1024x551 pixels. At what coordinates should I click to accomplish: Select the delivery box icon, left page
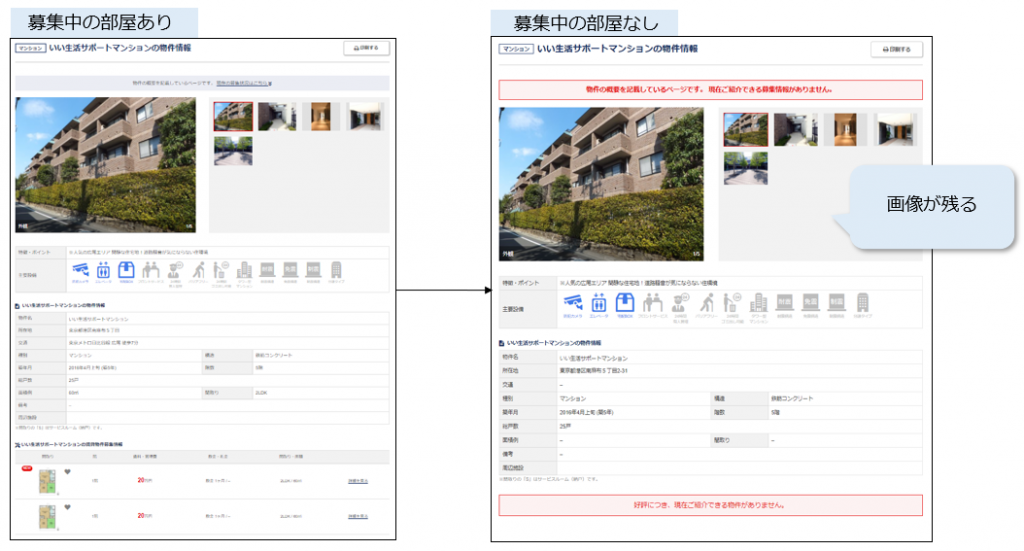click(127, 269)
